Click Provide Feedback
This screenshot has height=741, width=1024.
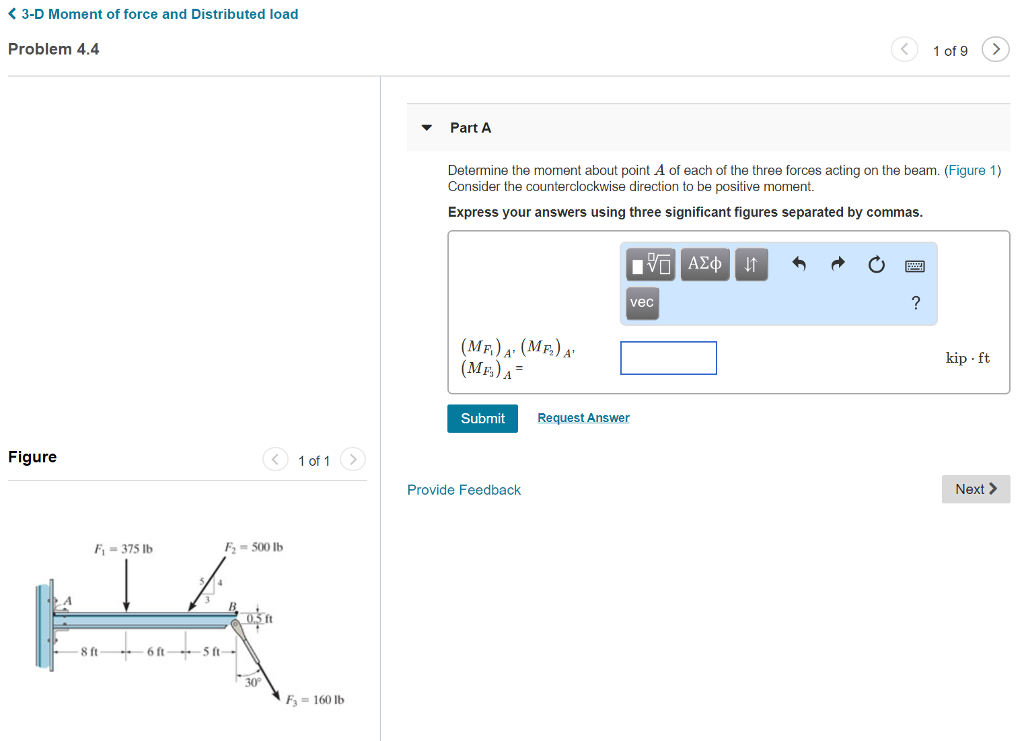pyautogui.click(x=463, y=489)
